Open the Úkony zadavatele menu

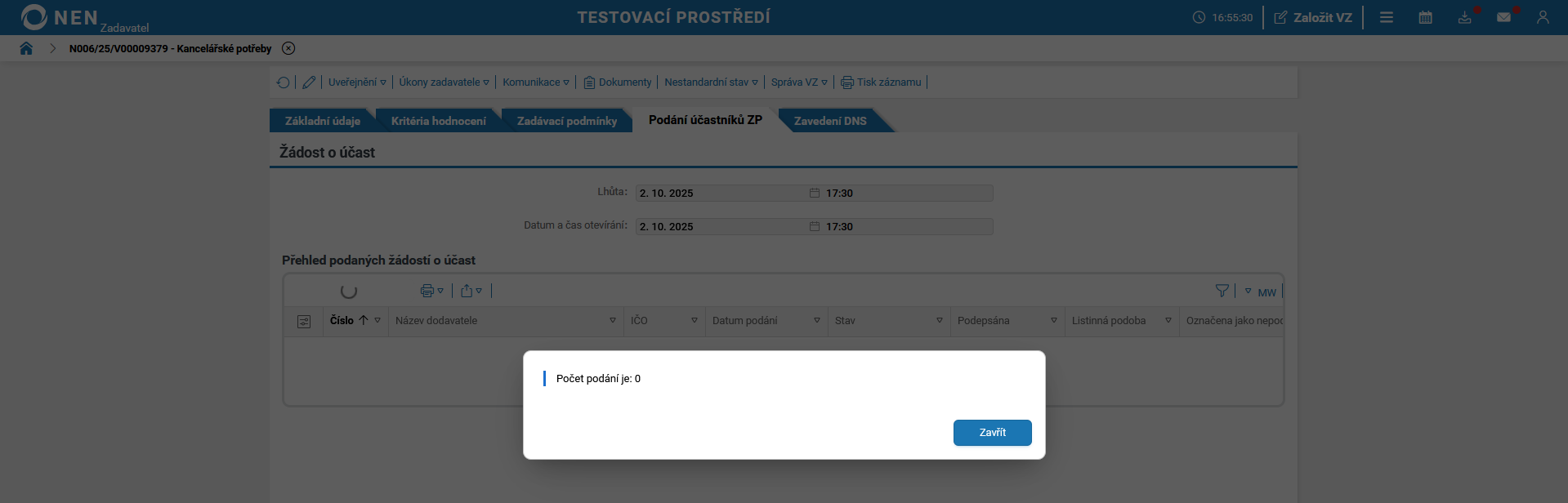pyautogui.click(x=444, y=82)
